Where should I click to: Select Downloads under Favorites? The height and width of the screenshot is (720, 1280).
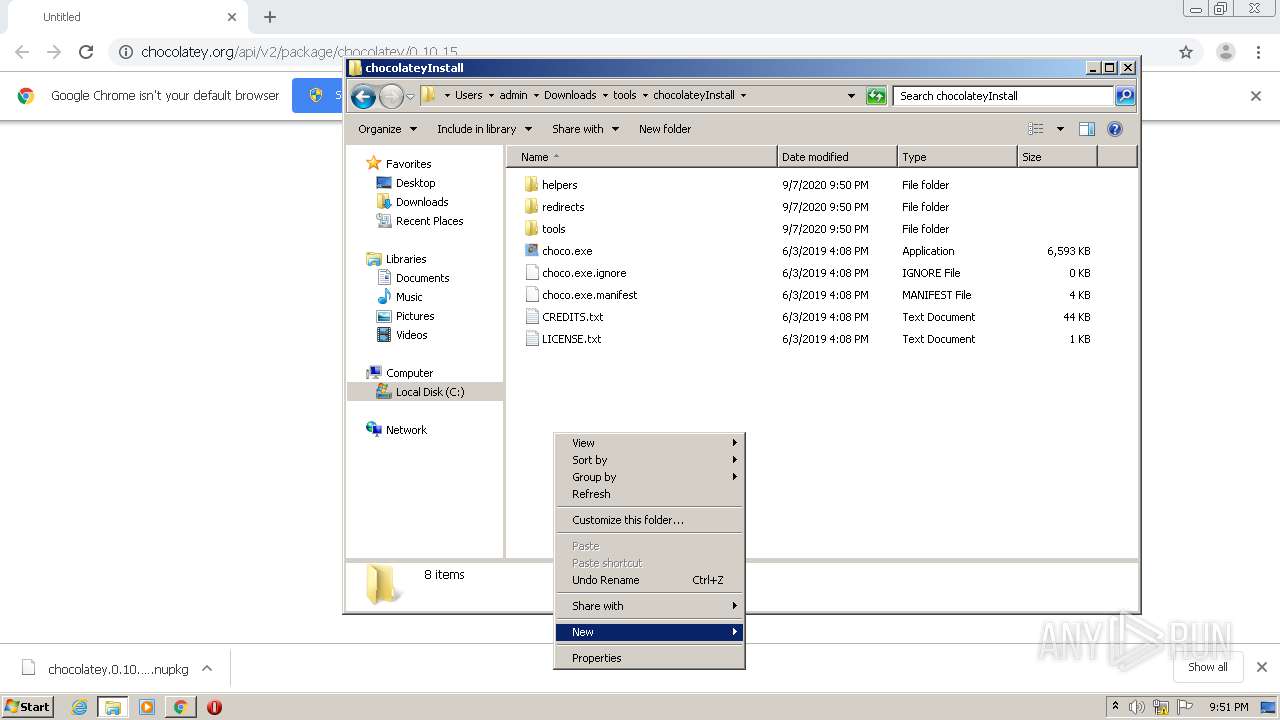422,202
